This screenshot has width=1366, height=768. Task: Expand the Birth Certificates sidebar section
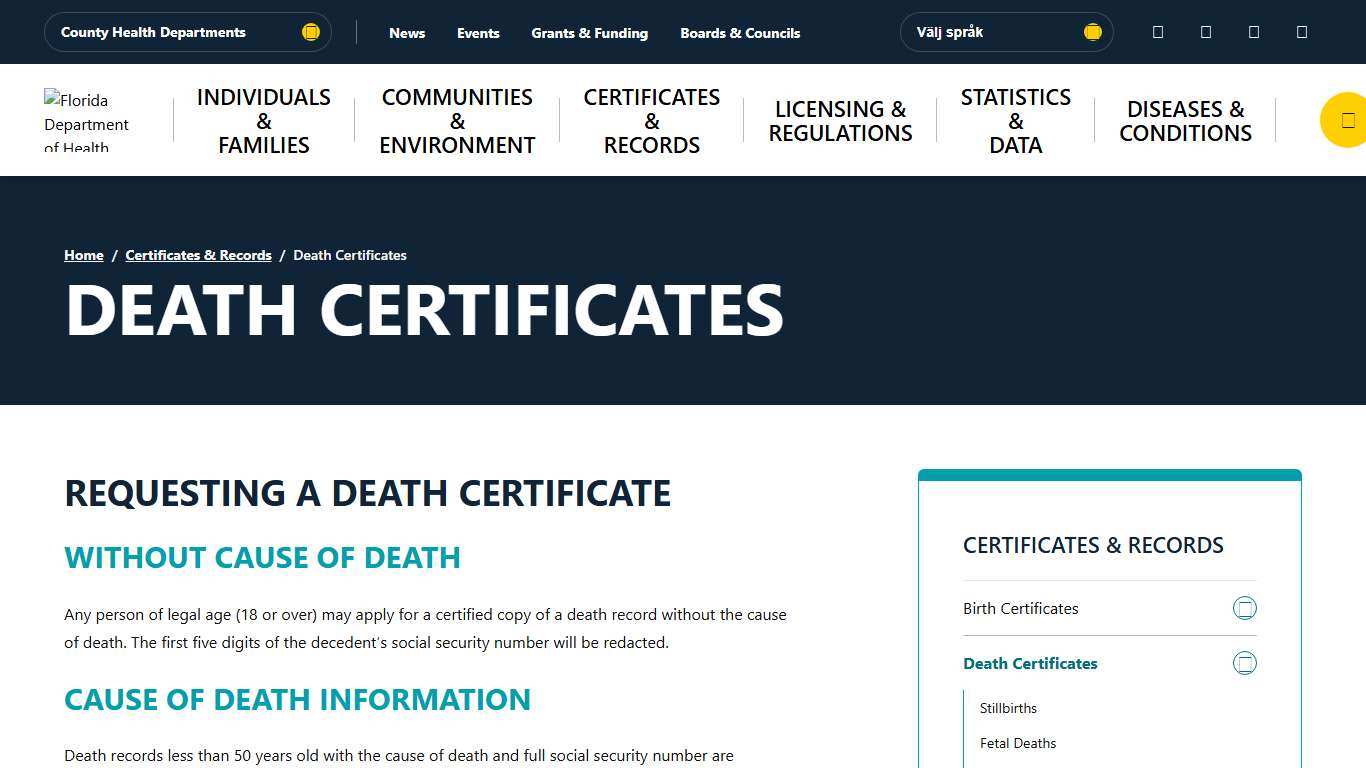(x=1245, y=607)
